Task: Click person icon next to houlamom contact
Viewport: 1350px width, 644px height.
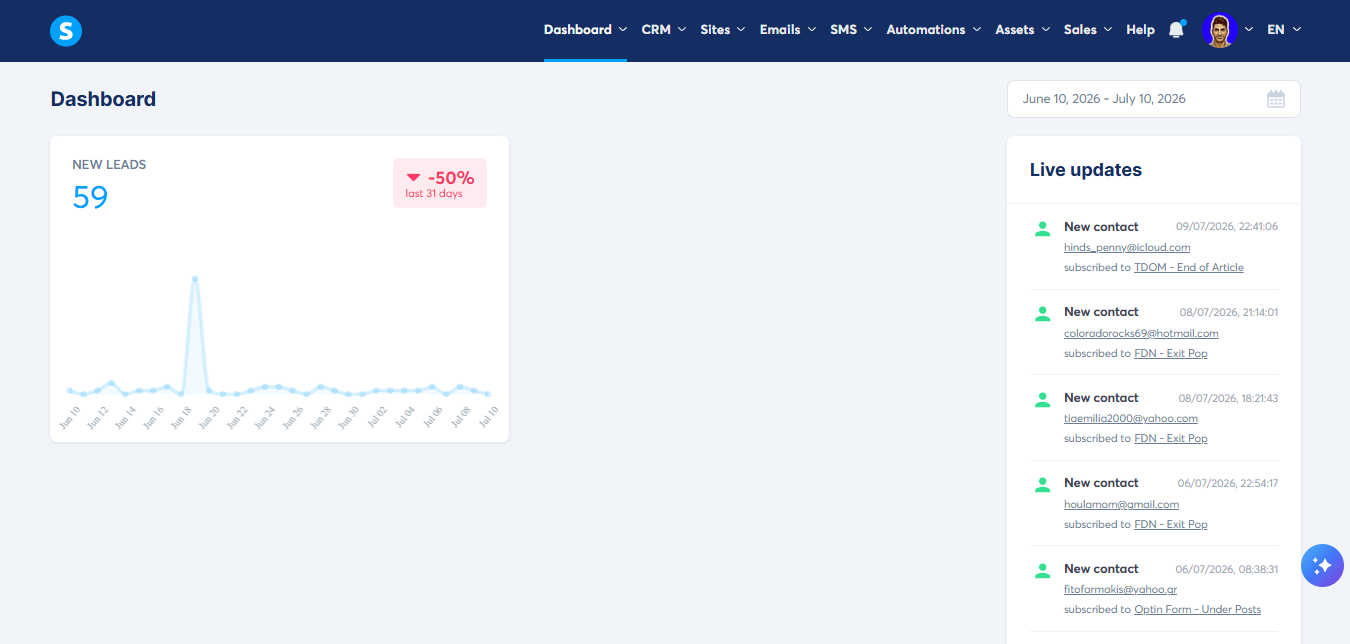Action: [x=1043, y=484]
